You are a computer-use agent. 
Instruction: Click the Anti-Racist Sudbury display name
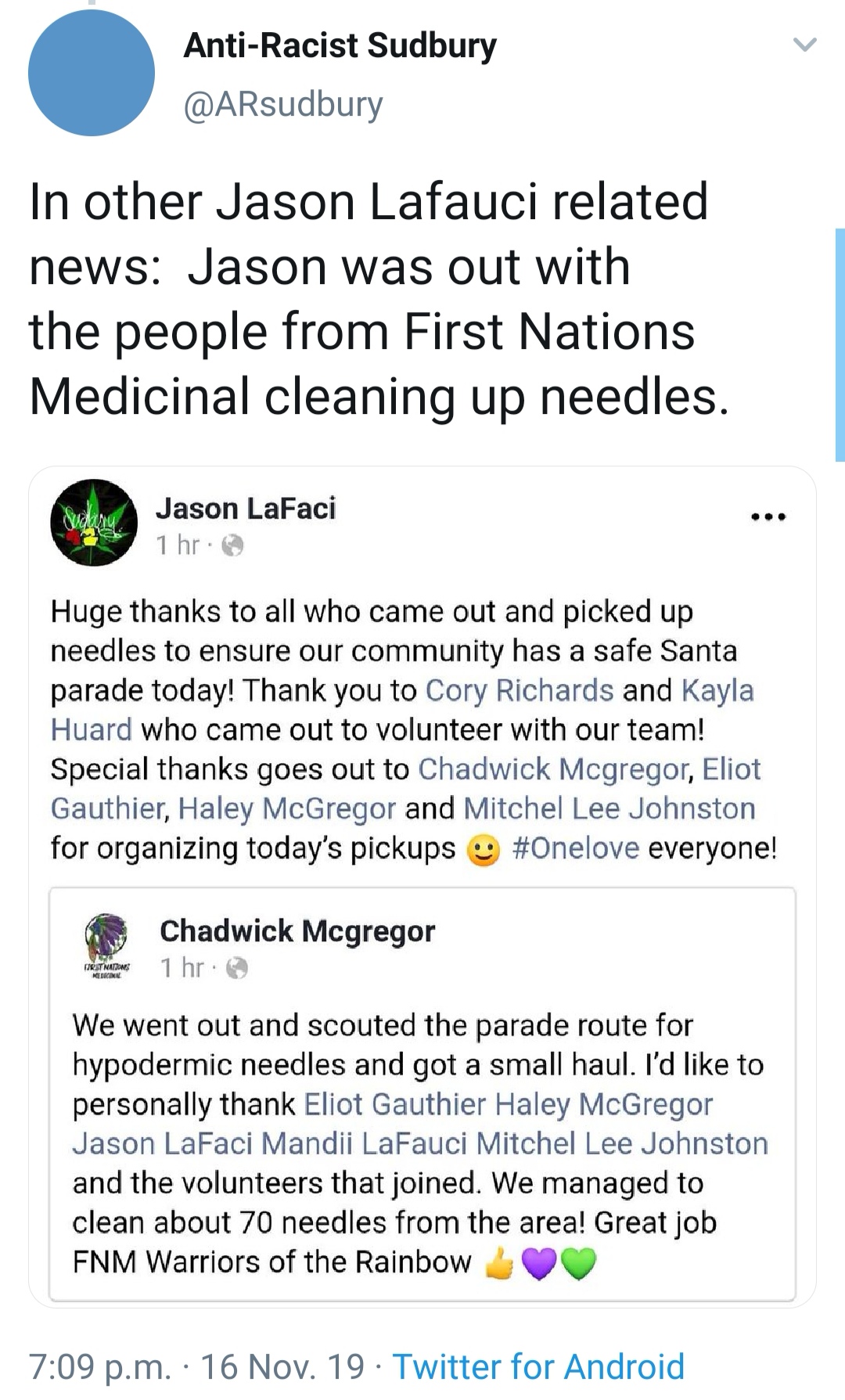340,45
